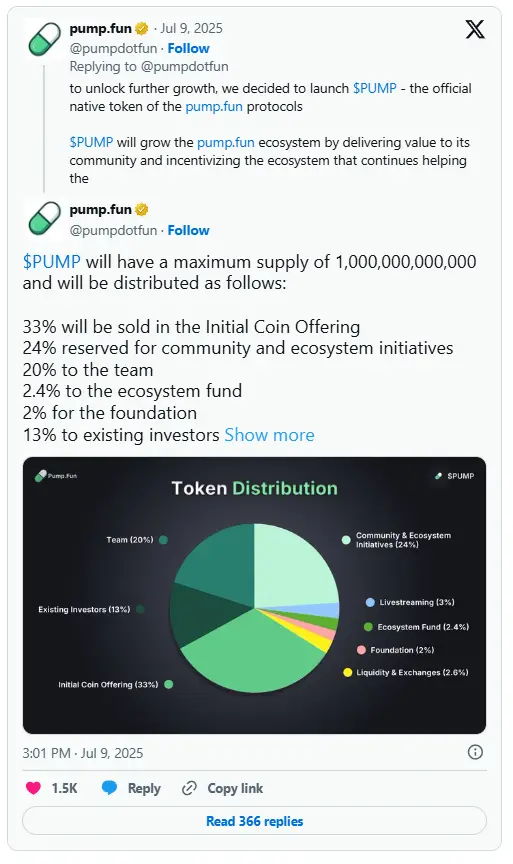Click the Livestreaming (3%) blue legend dot
This screenshot has height=864, width=513.
click(370, 602)
